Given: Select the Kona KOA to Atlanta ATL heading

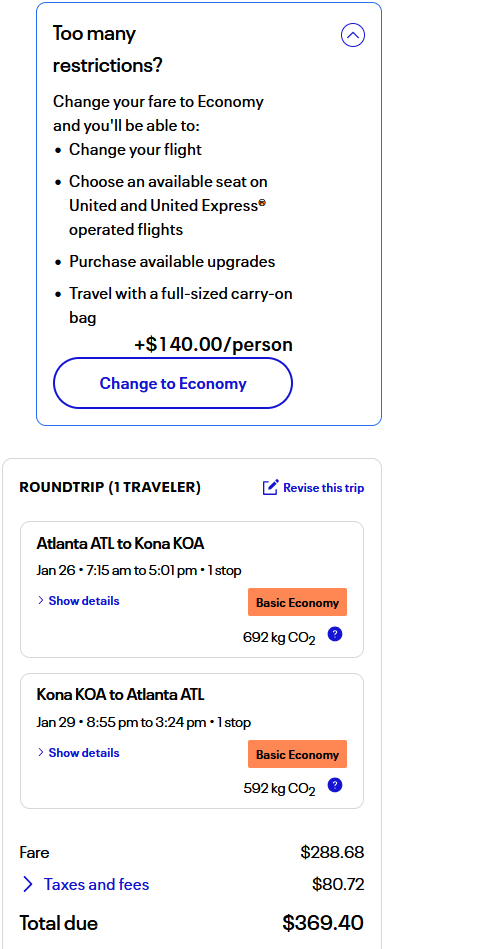Looking at the screenshot, I should pos(120,694).
